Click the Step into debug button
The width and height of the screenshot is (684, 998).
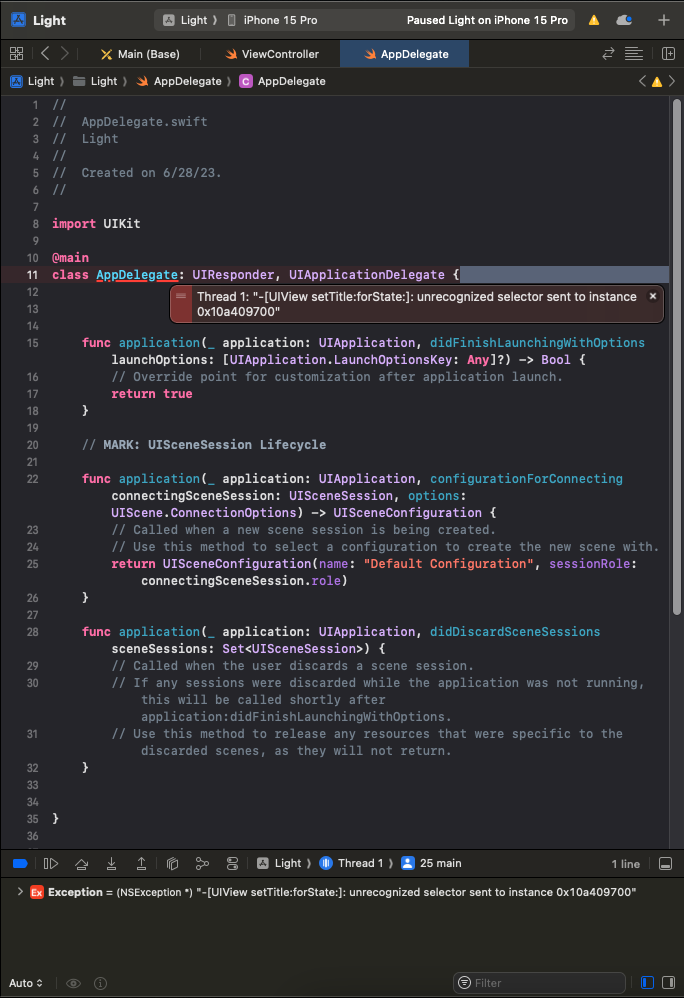click(111, 863)
